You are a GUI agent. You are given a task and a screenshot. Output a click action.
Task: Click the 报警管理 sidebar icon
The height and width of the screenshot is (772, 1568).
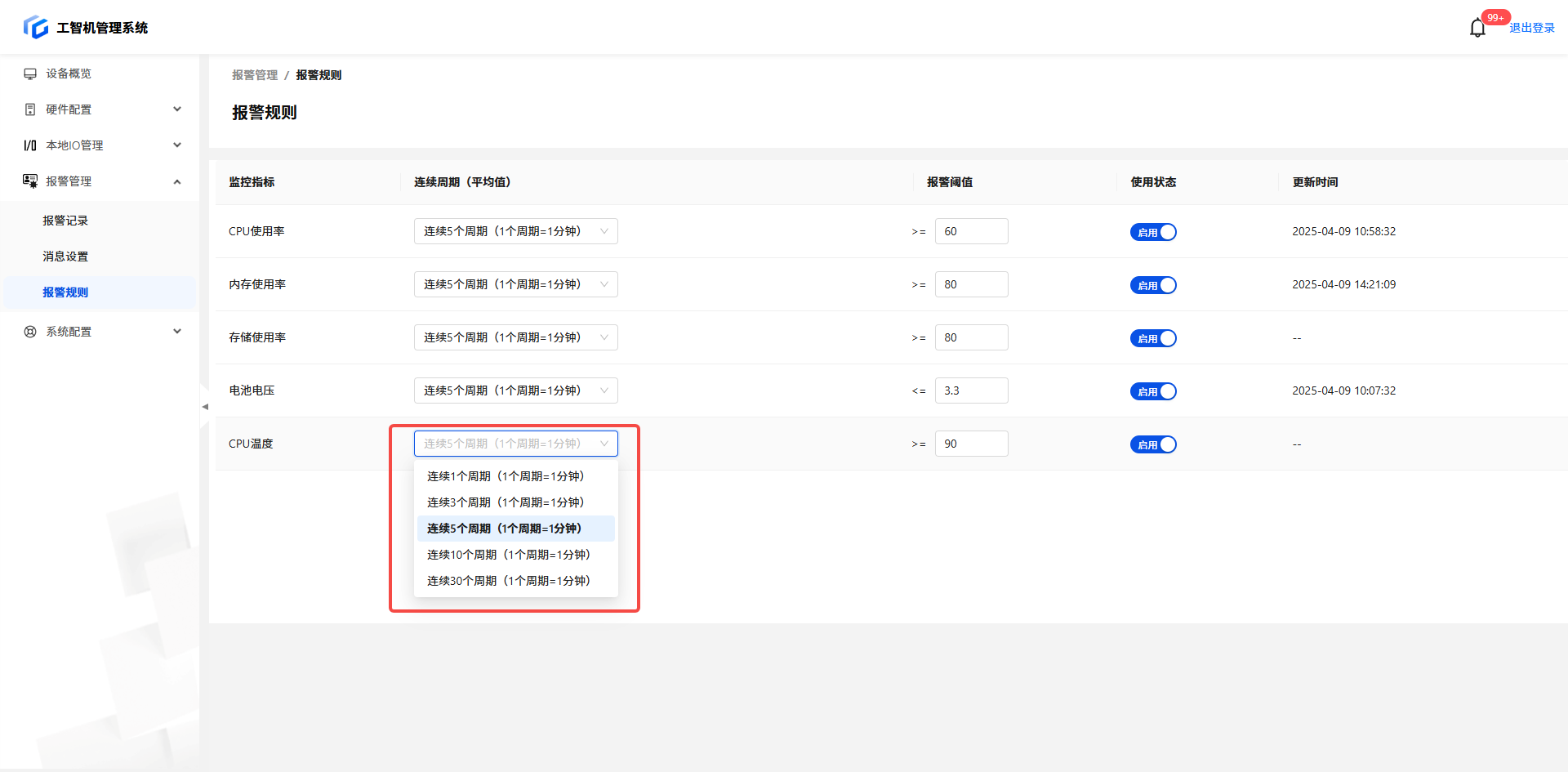click(x=30, y=181)
